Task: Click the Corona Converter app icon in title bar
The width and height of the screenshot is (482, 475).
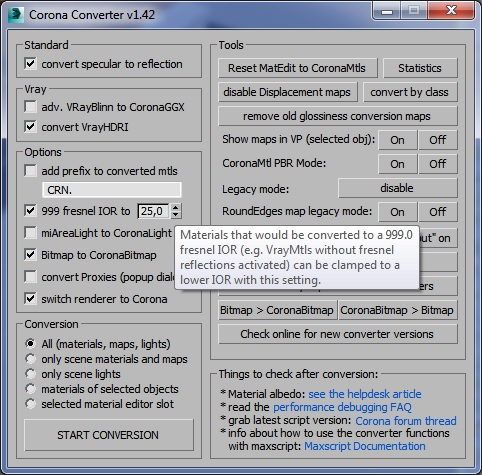Action: click(x=16, y=15)
